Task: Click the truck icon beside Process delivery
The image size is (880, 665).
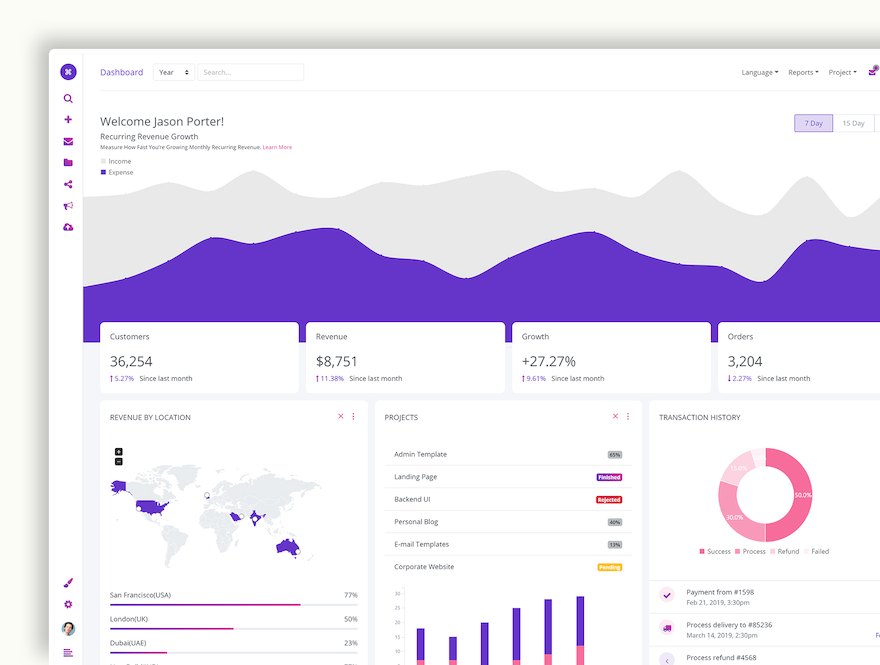Action: [x=667, y=628]
